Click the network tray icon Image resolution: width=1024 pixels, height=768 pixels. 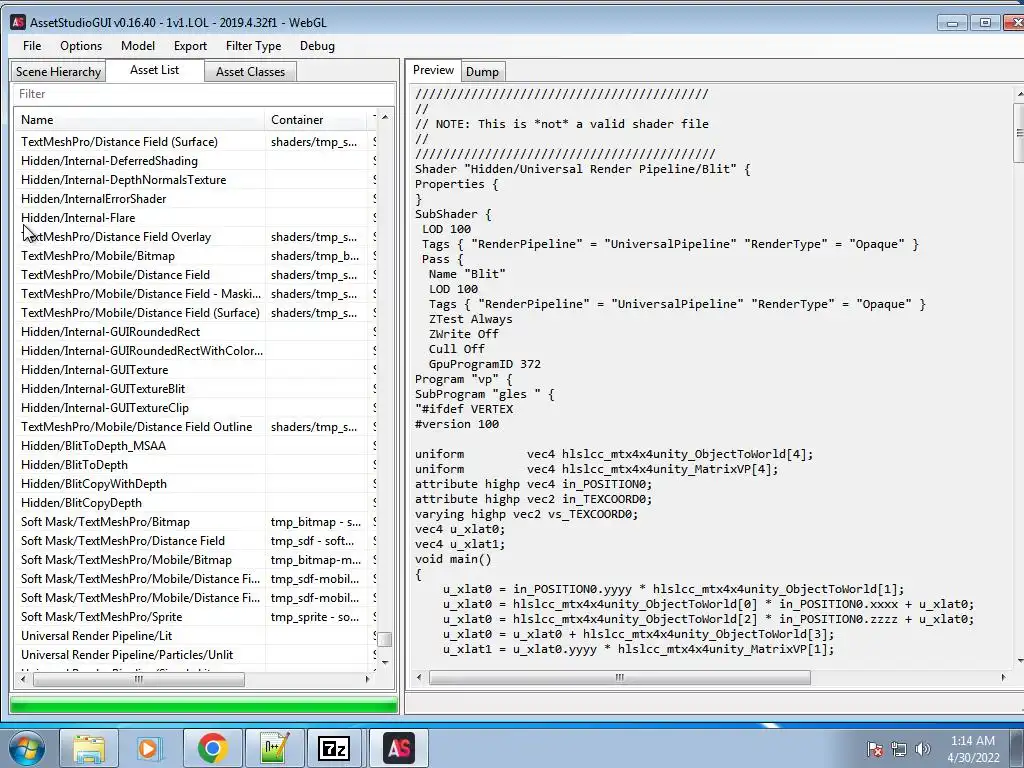pos(899,749)
